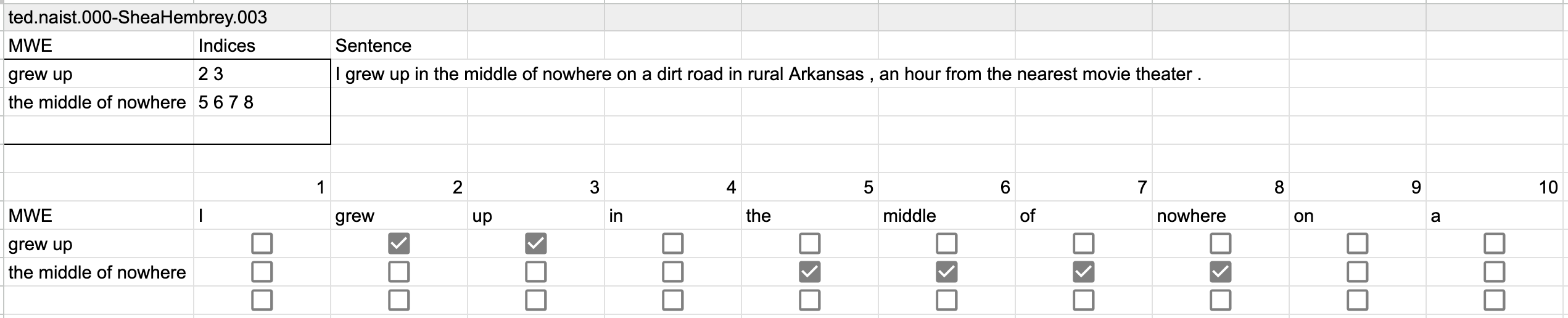Uncheck 'the middle of nowhere' box under 'the'
This screenshot has width=1568, height=318.
pos(809,272)
